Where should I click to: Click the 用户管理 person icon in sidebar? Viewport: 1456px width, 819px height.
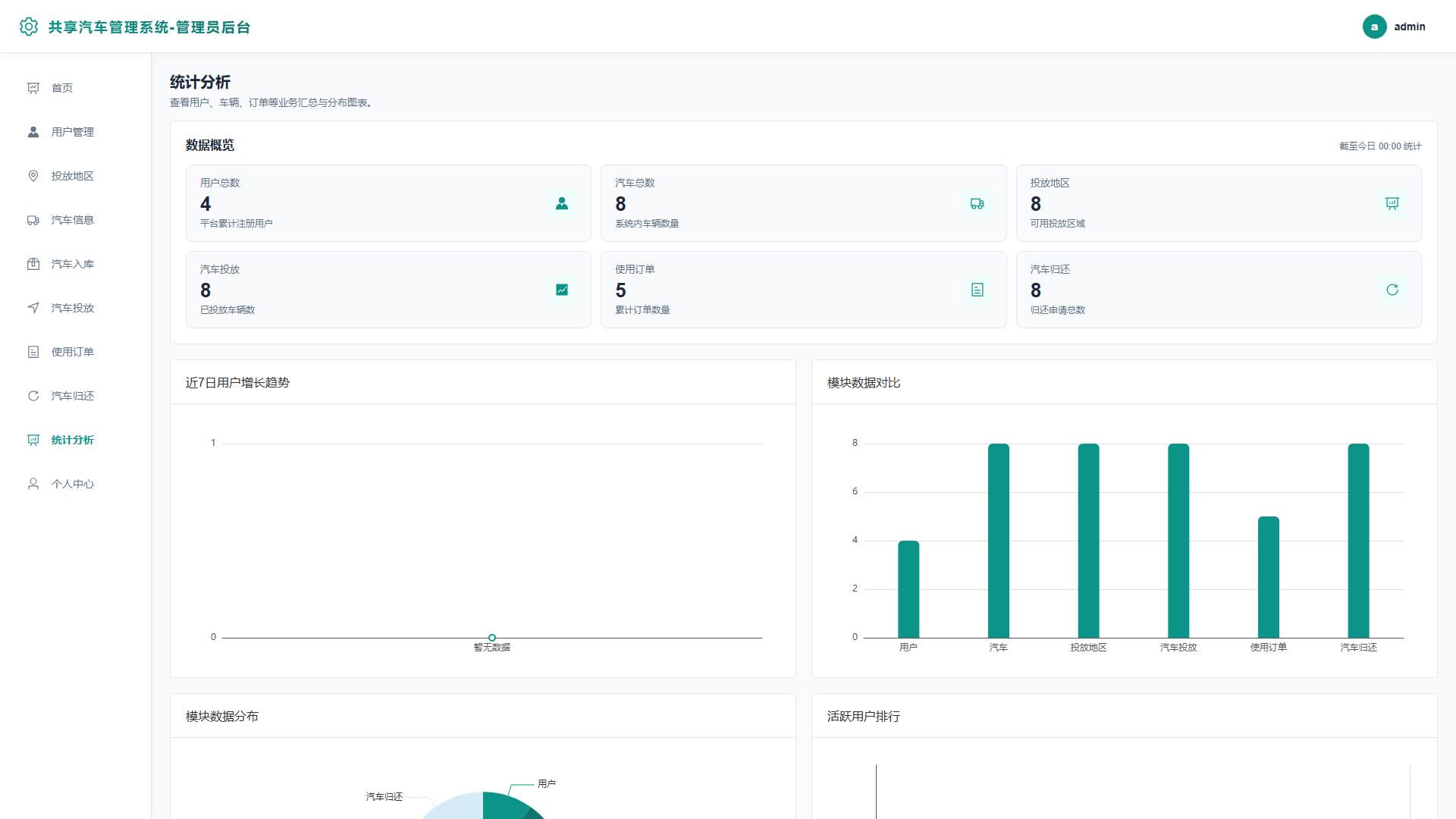point(33,132)
